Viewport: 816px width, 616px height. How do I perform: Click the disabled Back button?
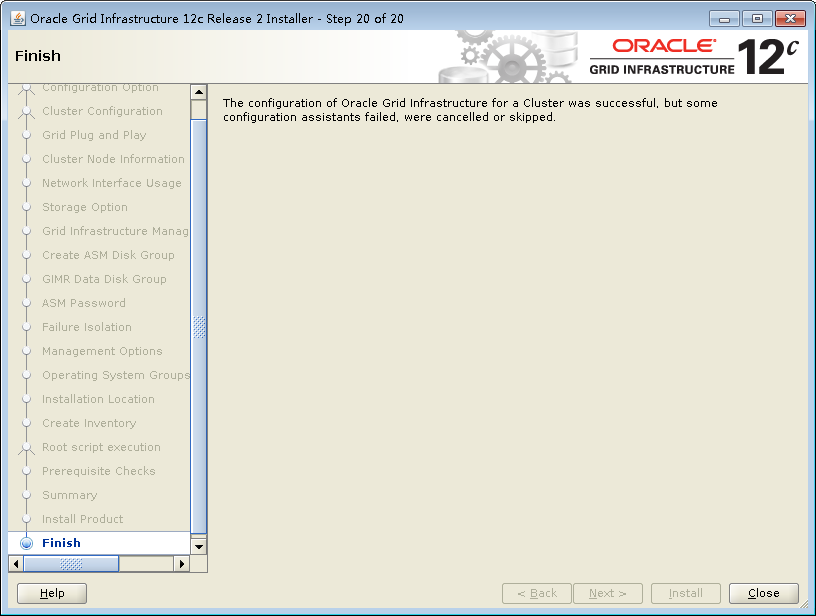pos(537,593)
